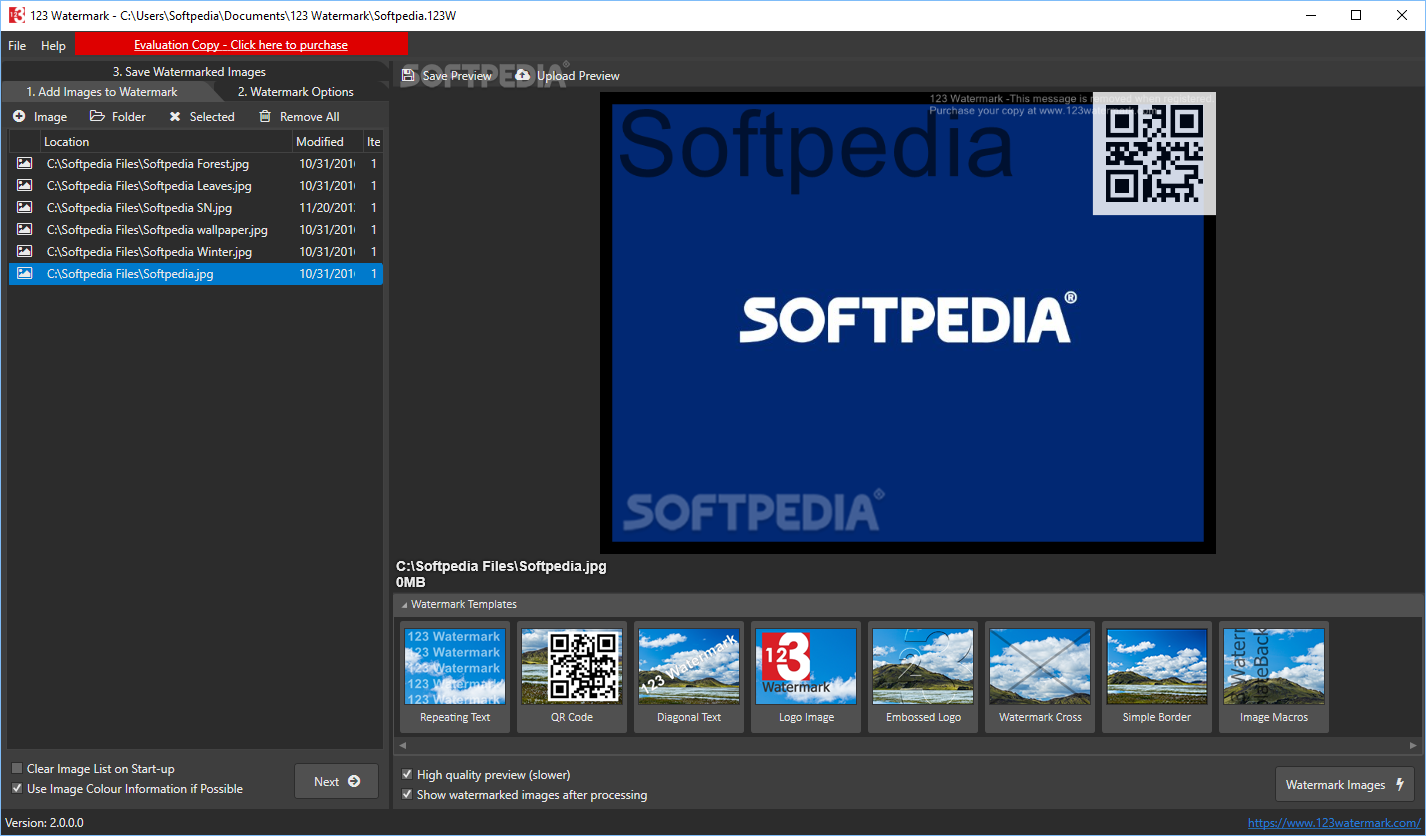
Task: Switch to 1. Add Images to Watermark tab
Action: 102,92
